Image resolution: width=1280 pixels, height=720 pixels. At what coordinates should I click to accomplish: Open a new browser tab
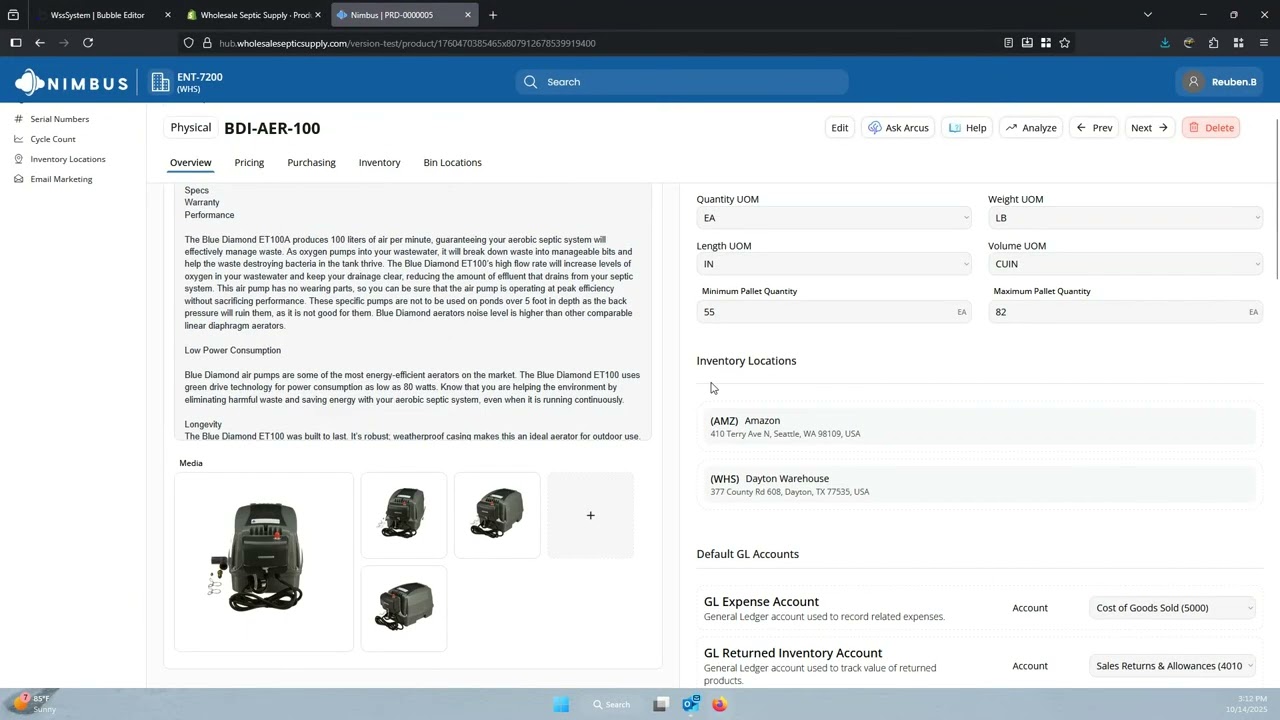(x=493, y=15)
